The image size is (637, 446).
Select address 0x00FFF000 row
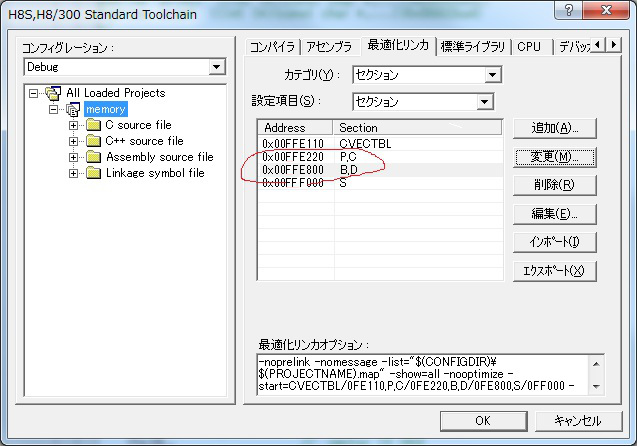[380, 183]
